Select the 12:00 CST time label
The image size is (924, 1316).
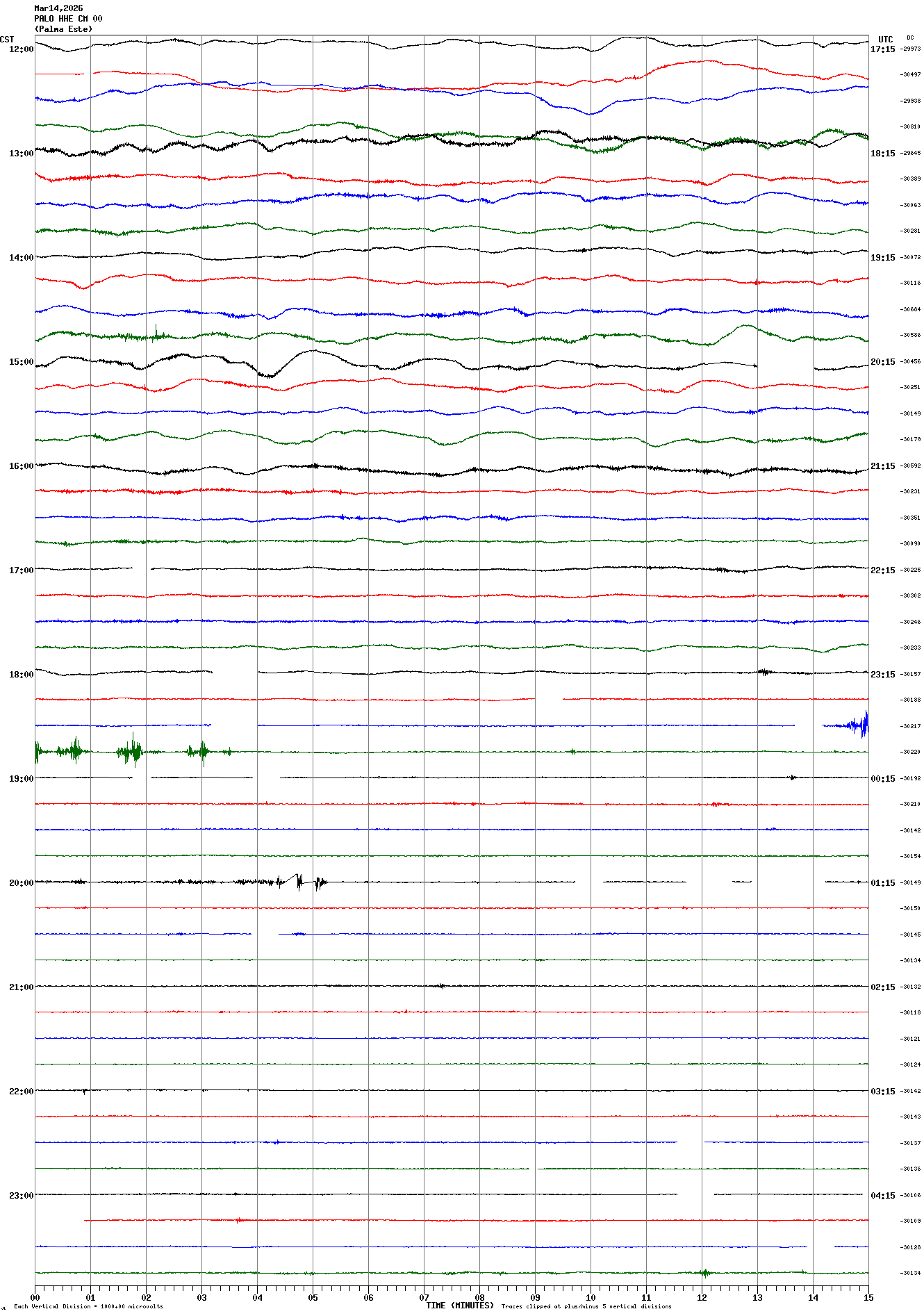pyautogui.click(x=21, y=49)
